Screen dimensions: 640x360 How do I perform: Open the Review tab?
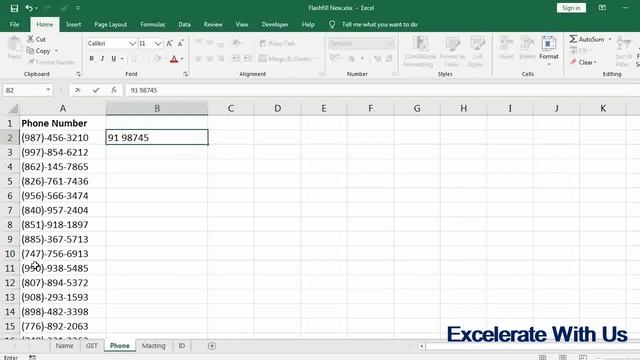point(213,24)
